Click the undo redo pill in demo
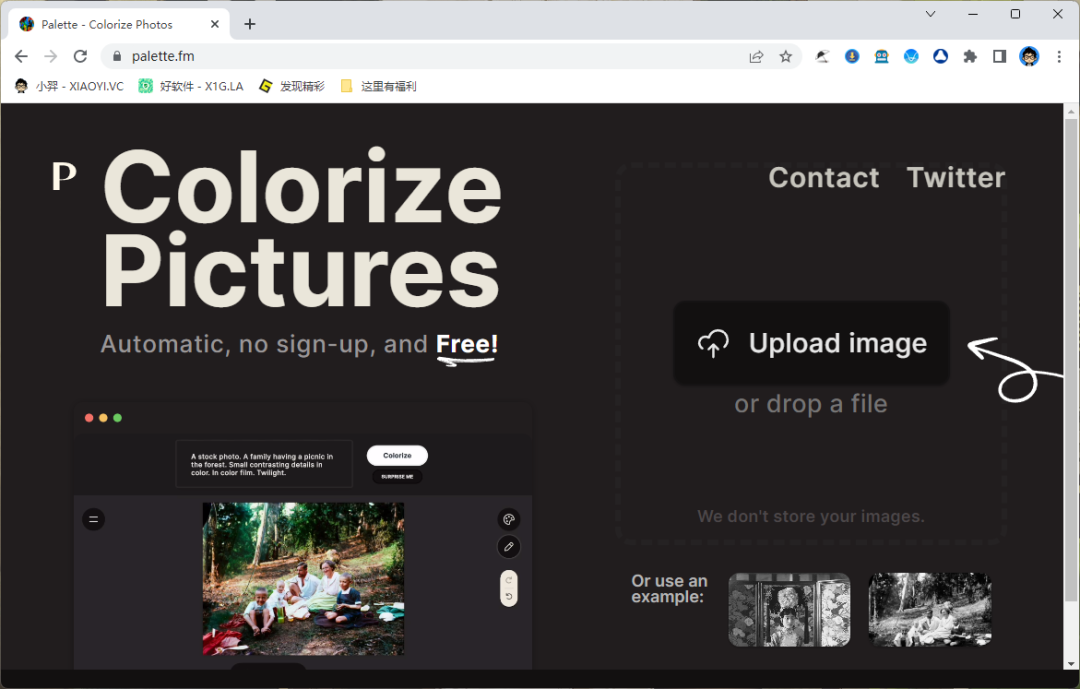 coord(508,588)
